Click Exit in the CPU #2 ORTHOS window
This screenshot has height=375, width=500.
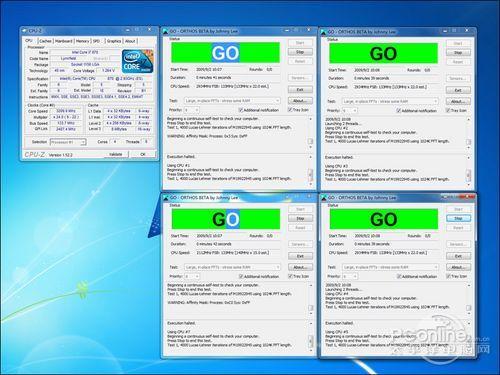click(x=458, y=90)
